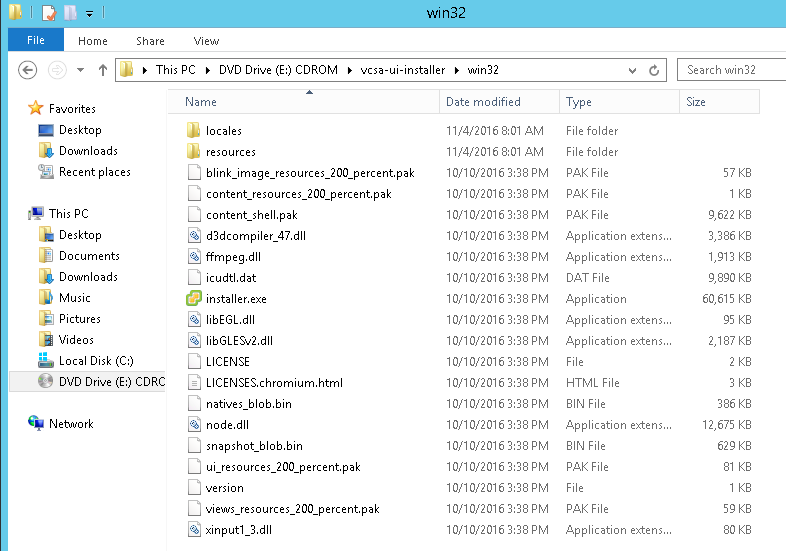Select the locales folder icon
The height and width of the screenshot is (551, 786).
195,131
